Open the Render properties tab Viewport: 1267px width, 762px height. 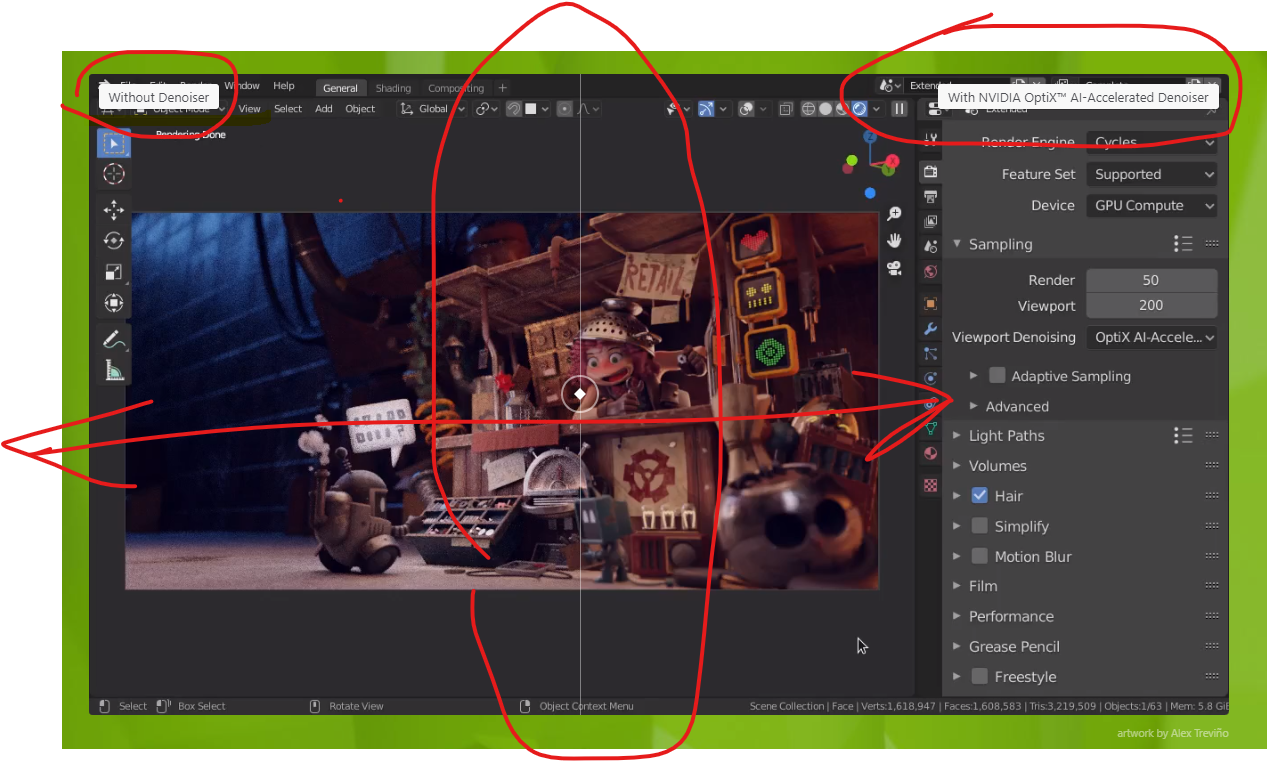tap(930, 171)
